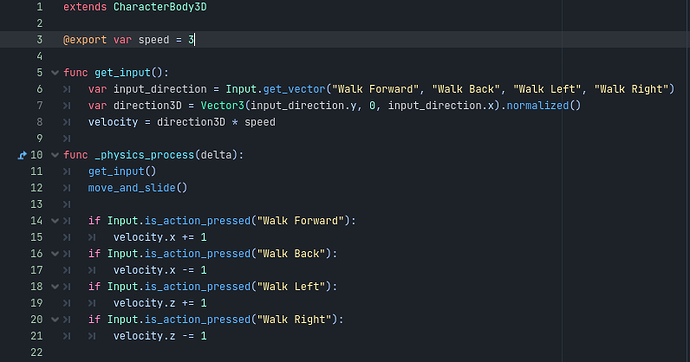Click the move_and_slide function call
The image size is (690, 362).
[132, 188]
